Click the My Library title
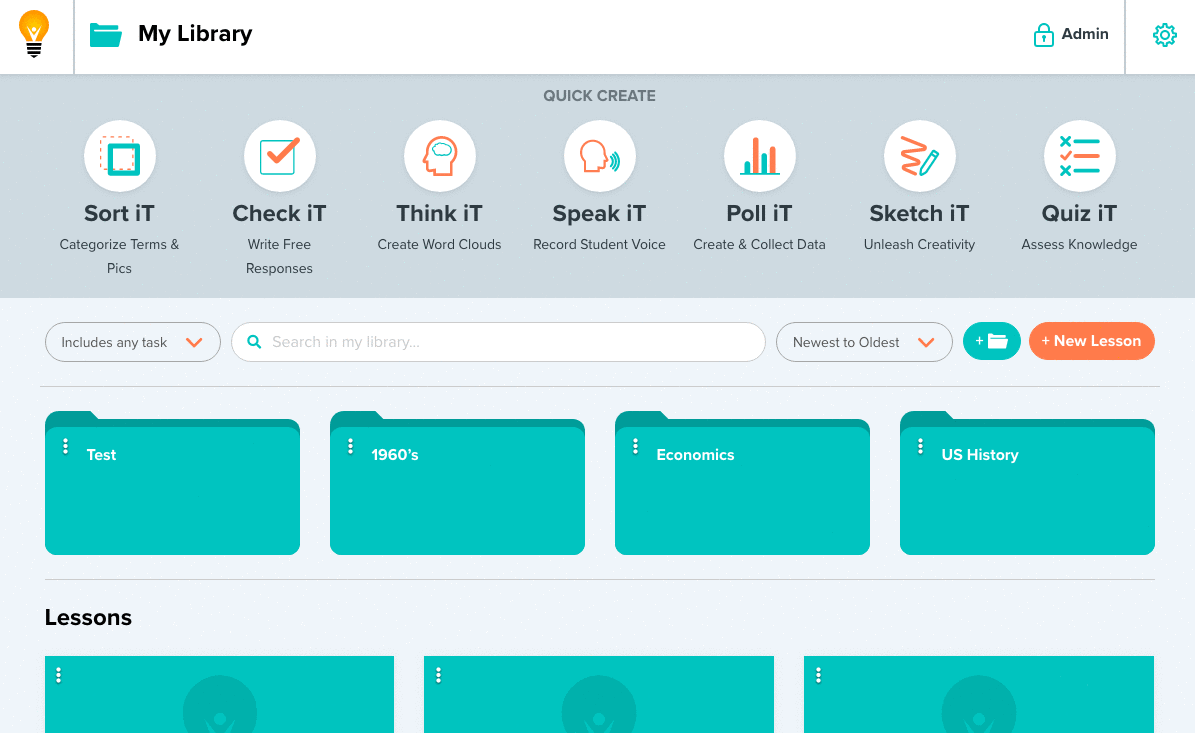This screenshot has height=733, width=1195. (195, 34)
